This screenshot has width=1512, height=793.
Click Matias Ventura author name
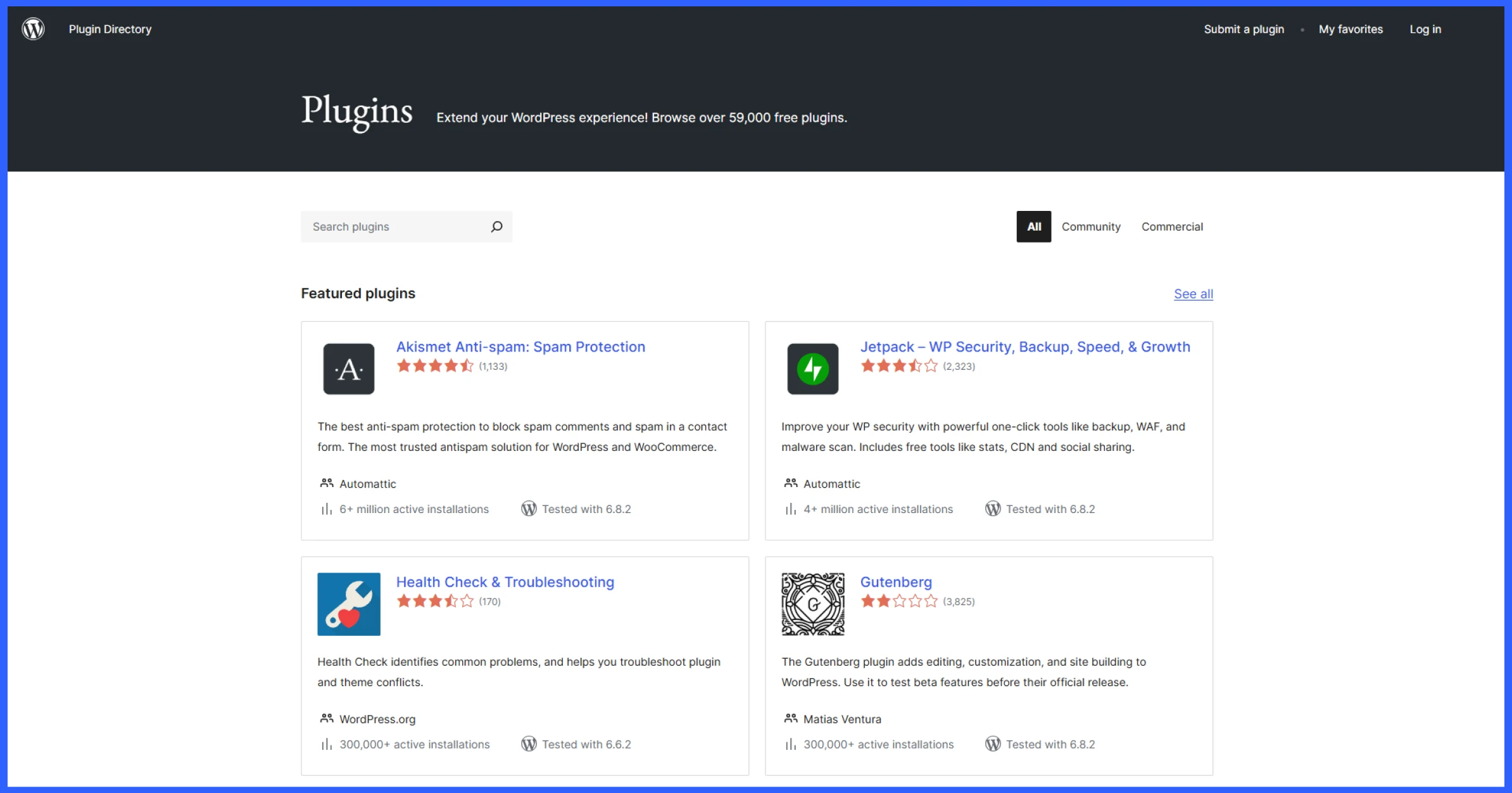point(842,720)
